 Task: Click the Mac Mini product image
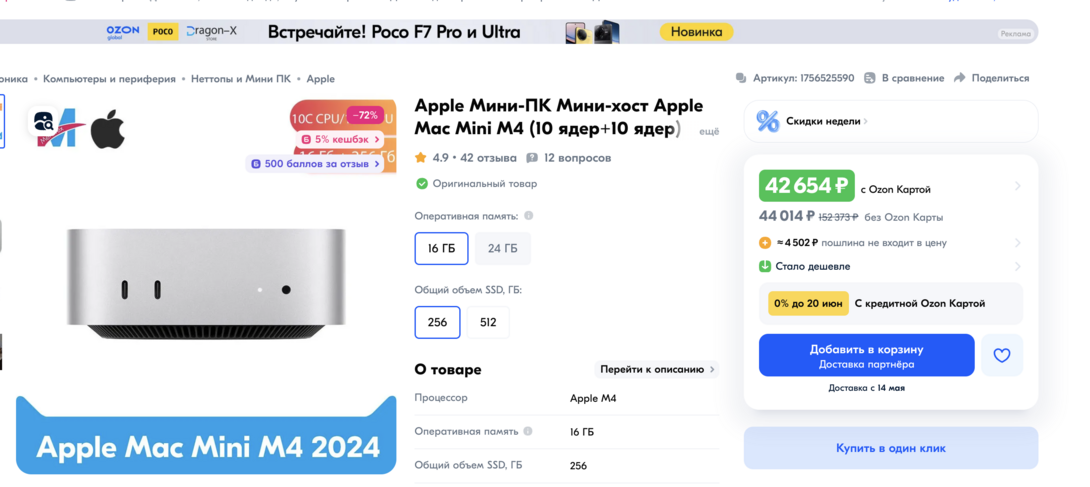click(x=206, y=283)
